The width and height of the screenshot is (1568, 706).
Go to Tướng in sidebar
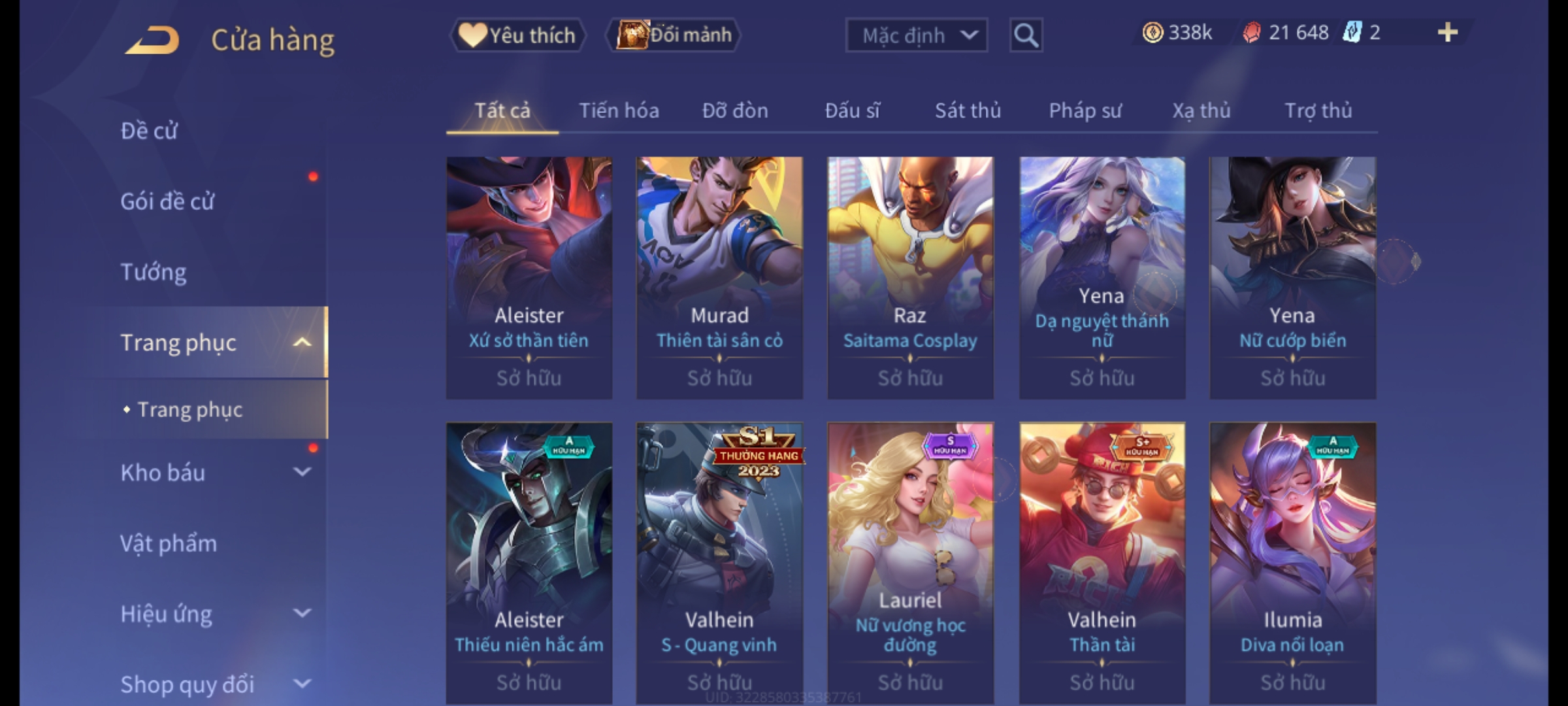pyautogui.click(x=154, y=272)
